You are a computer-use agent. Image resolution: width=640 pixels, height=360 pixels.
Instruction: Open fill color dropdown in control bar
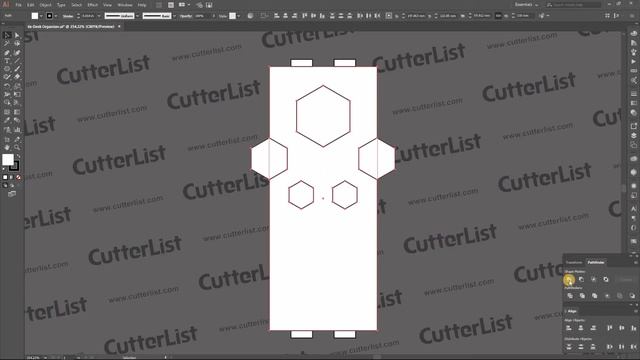41,16
